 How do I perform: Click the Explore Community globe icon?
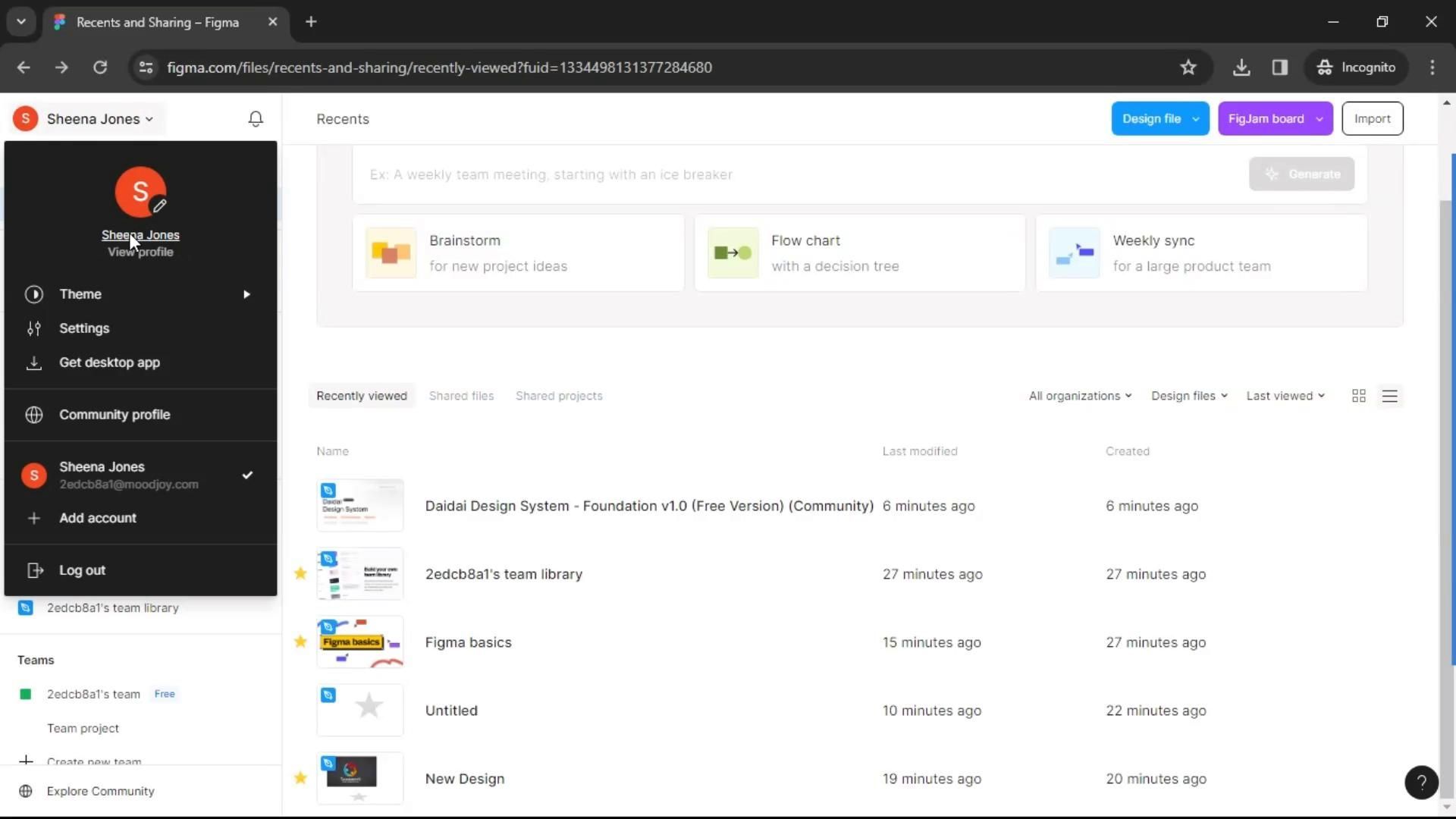coord(26,791)
